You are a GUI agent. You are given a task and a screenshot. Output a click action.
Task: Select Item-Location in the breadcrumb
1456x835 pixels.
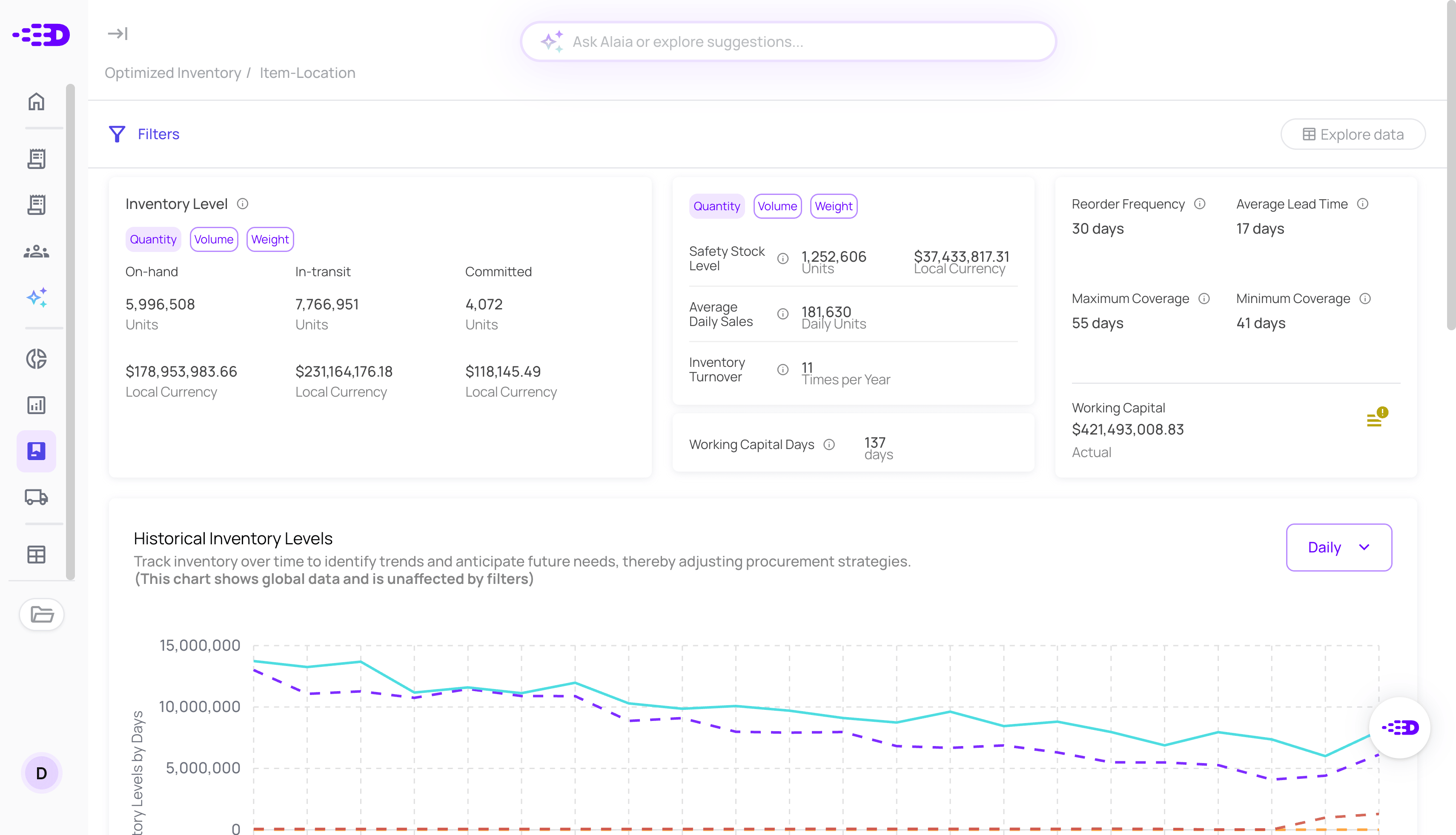coord(307,73)
